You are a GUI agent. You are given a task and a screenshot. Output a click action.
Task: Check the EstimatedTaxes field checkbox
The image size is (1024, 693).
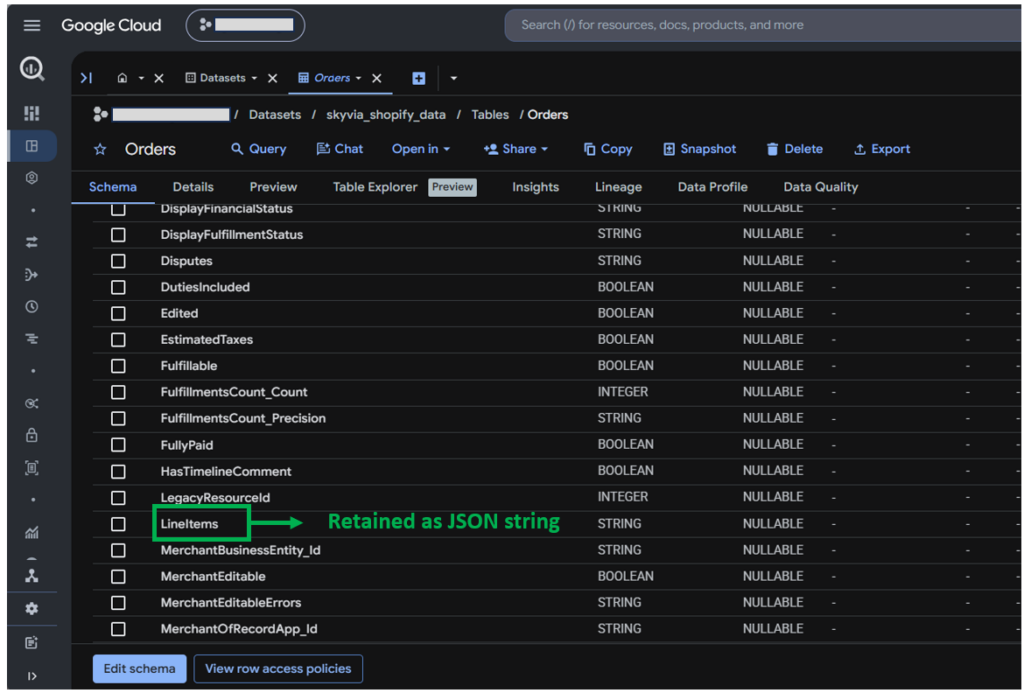[x=118, y=340]
